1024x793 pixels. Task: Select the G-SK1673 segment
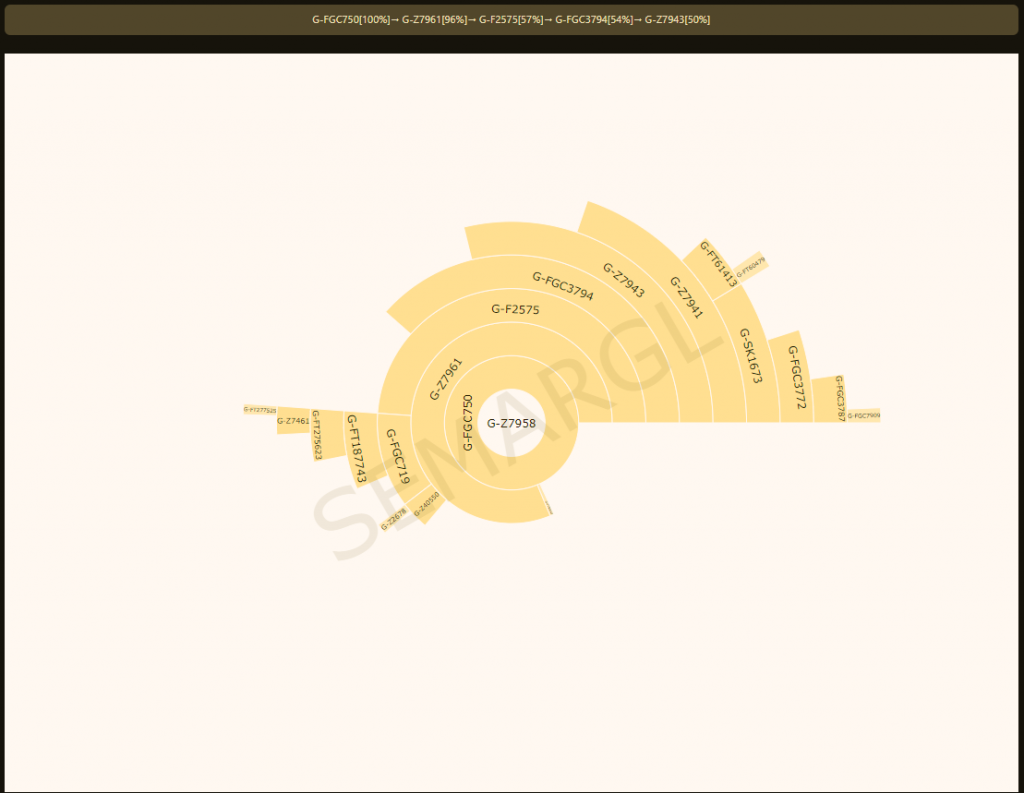click(x=751, y=356)
